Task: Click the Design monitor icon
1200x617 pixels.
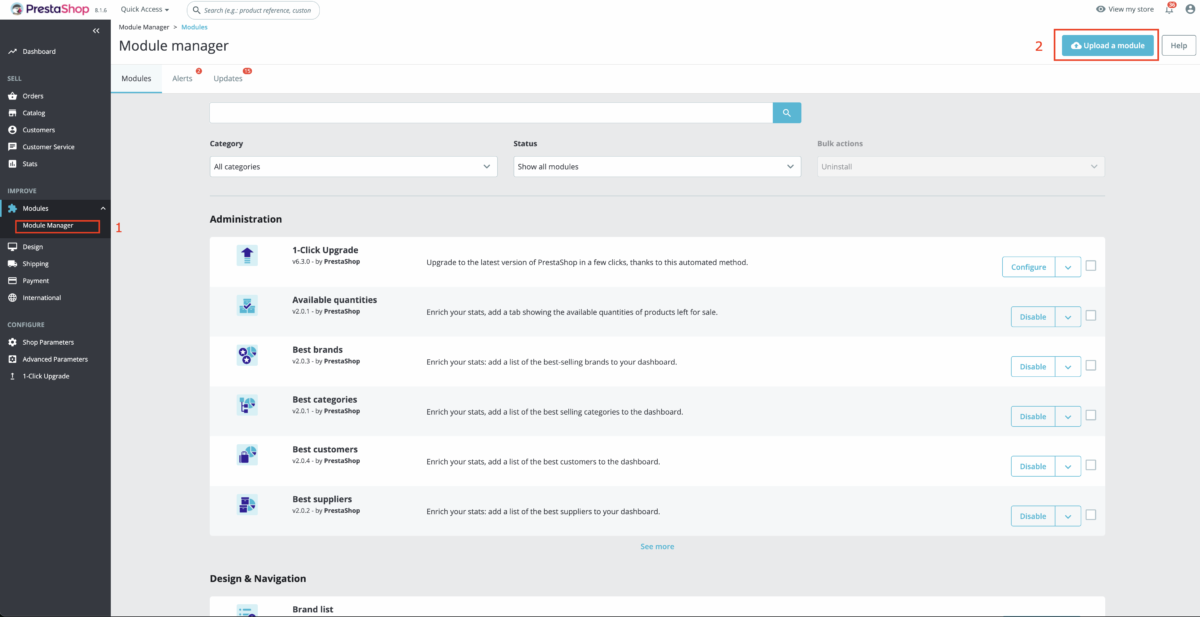Action: (x=12, y=246)
